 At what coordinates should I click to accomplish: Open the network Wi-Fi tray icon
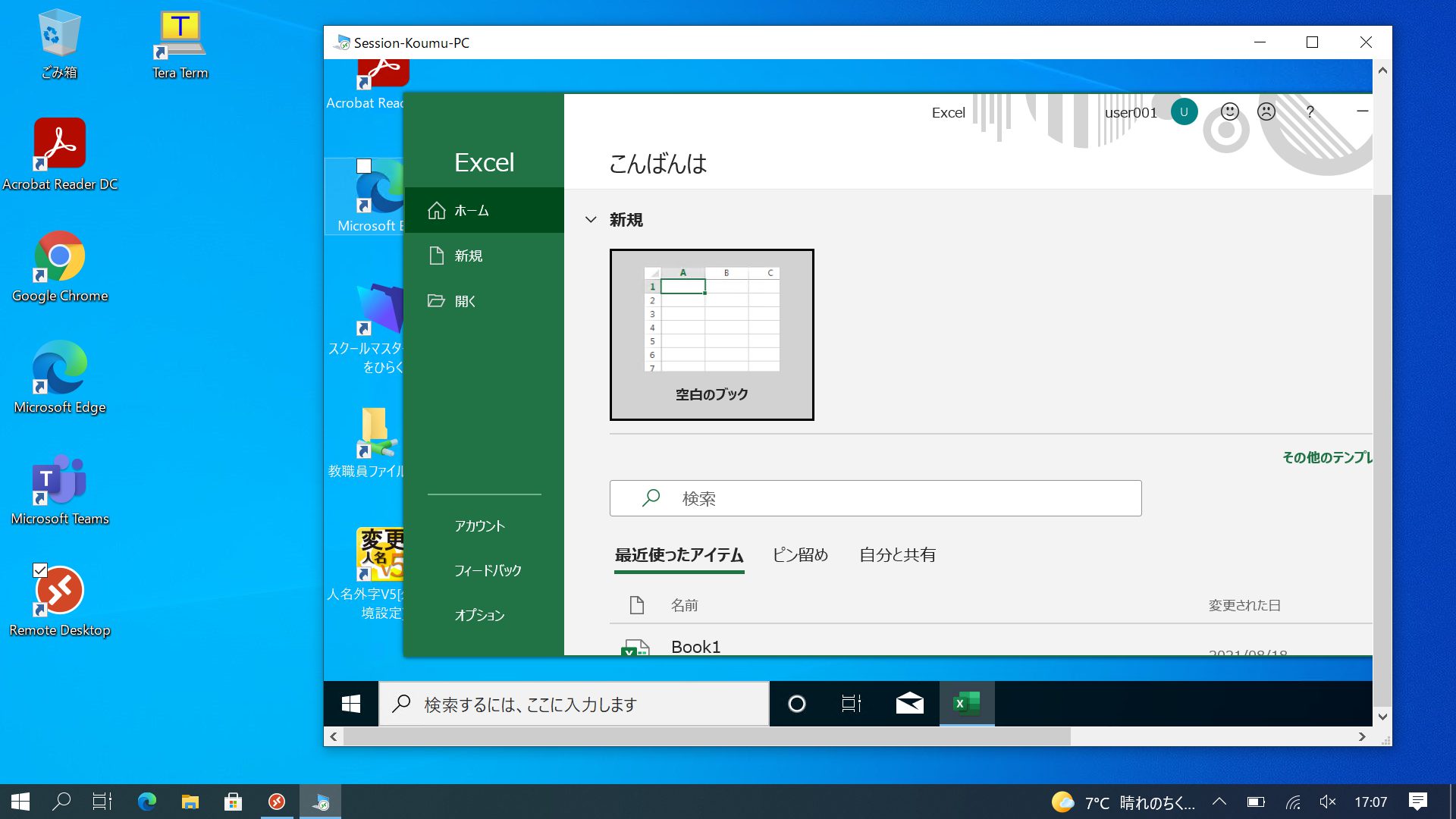[x=1293, y=802]
